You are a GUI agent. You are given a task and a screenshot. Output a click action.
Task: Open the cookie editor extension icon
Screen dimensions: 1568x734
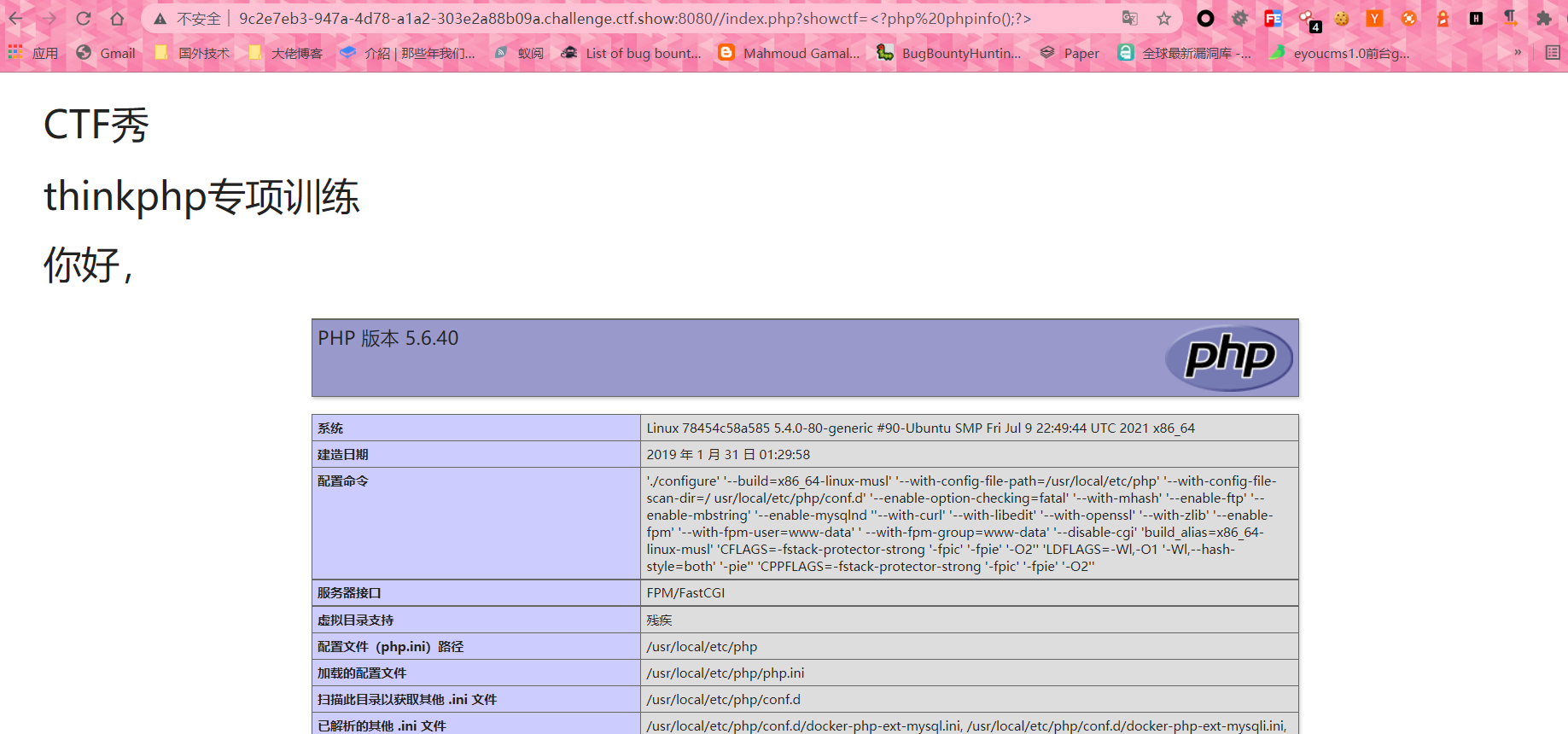coord(1342,18)
